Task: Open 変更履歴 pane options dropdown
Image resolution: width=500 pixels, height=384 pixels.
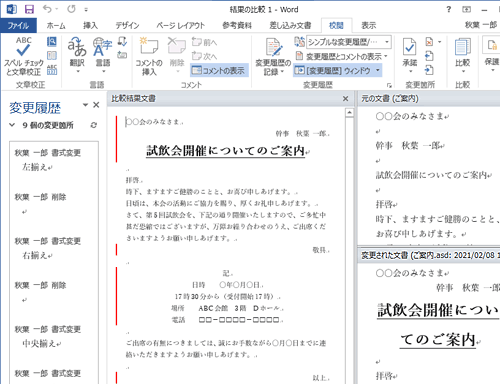Action: point(85,105)
